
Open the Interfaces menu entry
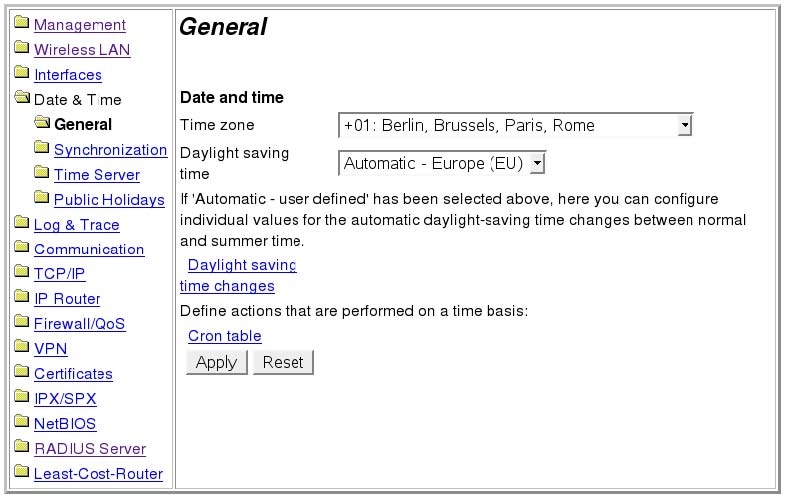(68, 75)
